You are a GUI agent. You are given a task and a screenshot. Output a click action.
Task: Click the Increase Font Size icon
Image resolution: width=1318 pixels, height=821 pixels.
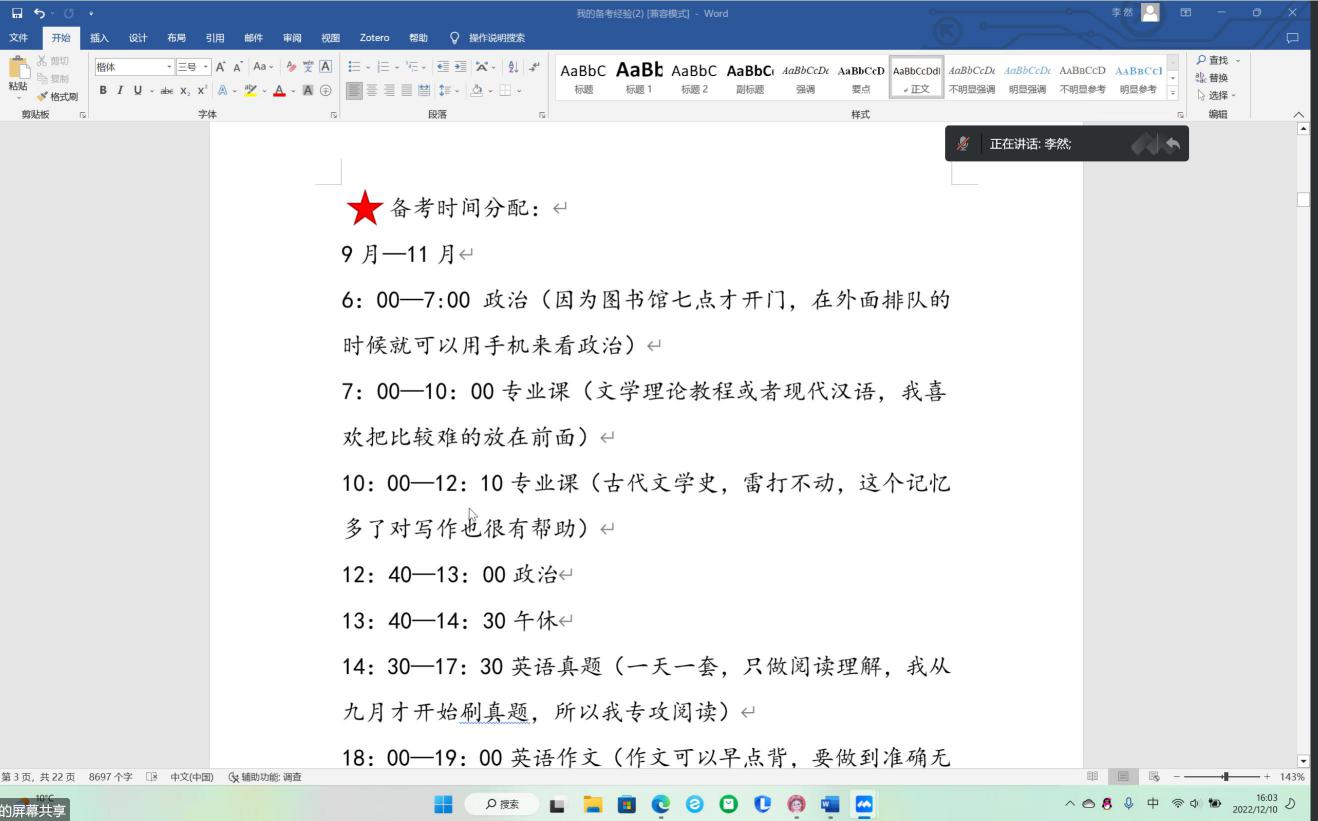click(x=220, y=67)
